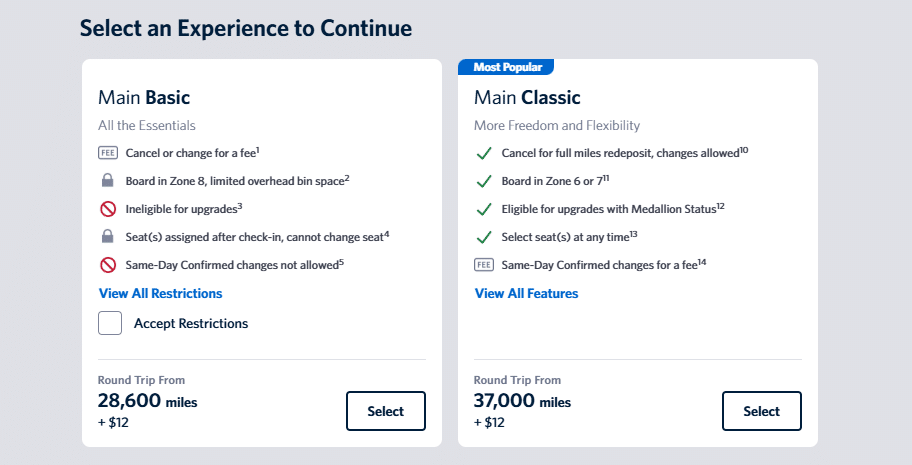Click the prohibited icon beside Same-Day Confirmed changes not allowed

tap(107, 265)
